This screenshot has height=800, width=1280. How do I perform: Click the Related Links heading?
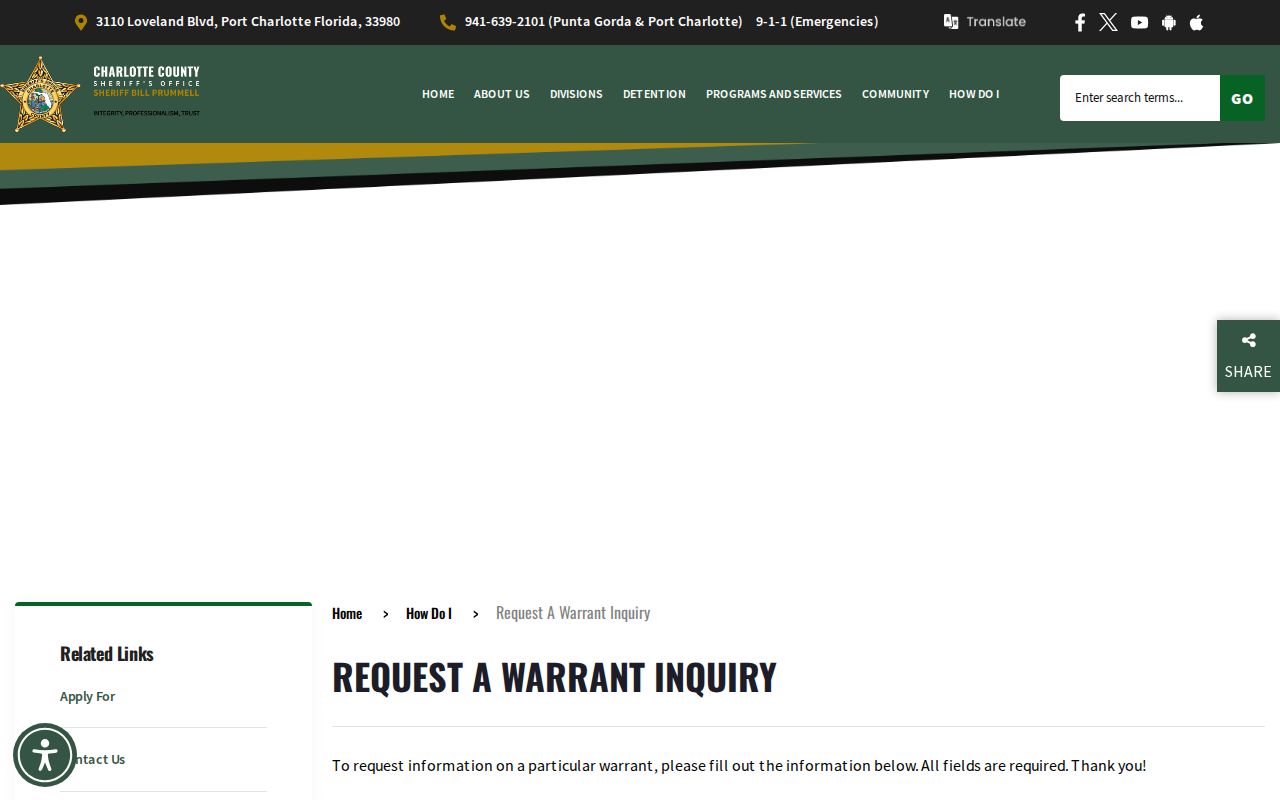(x=107, y=654)
